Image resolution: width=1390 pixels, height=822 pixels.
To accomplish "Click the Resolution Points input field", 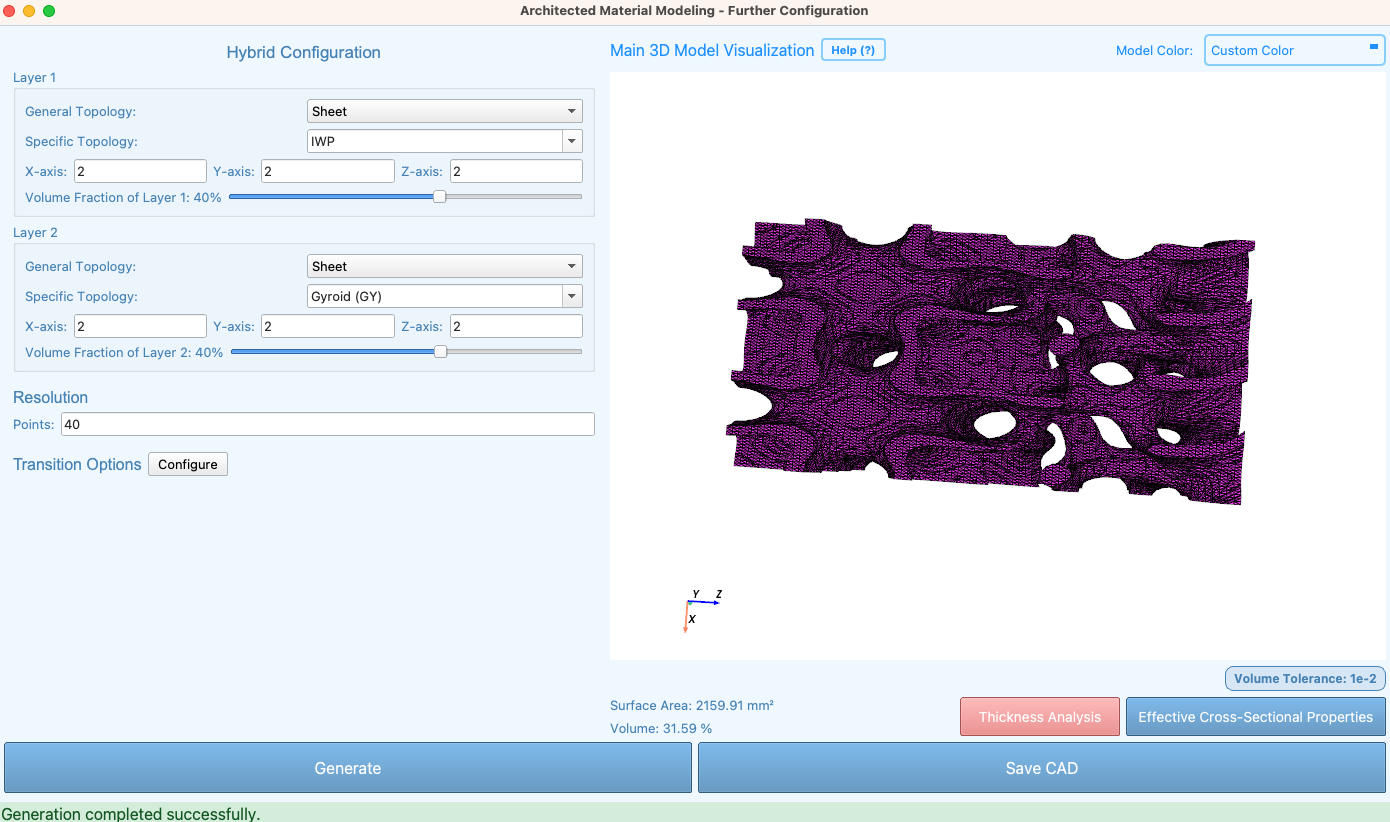I will point(328,424).
